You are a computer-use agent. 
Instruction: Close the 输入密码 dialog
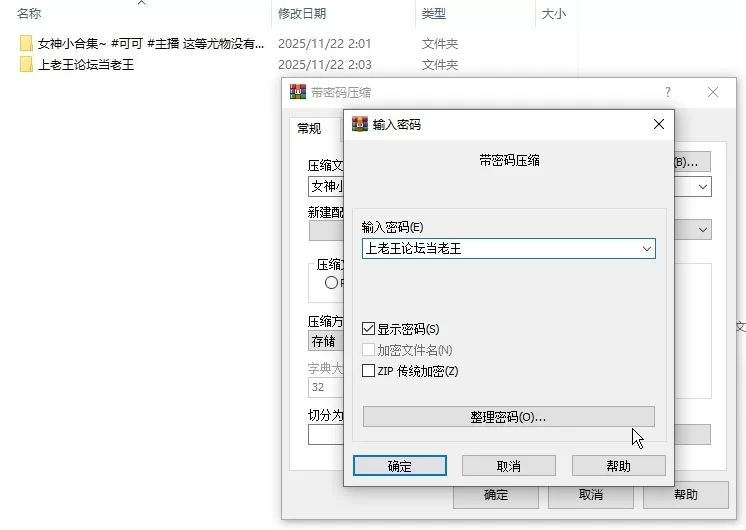click(658, 124)
